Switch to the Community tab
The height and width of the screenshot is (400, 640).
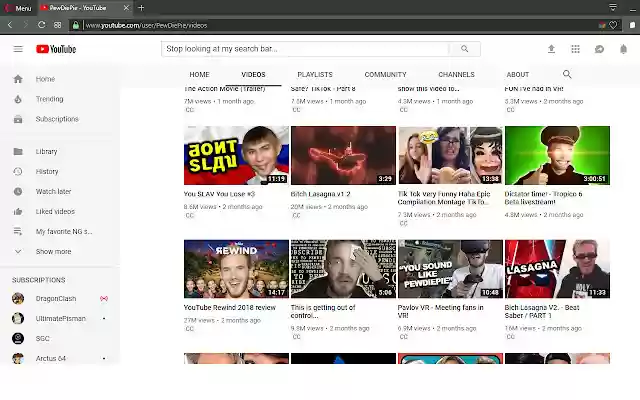(x=385, y=74)
